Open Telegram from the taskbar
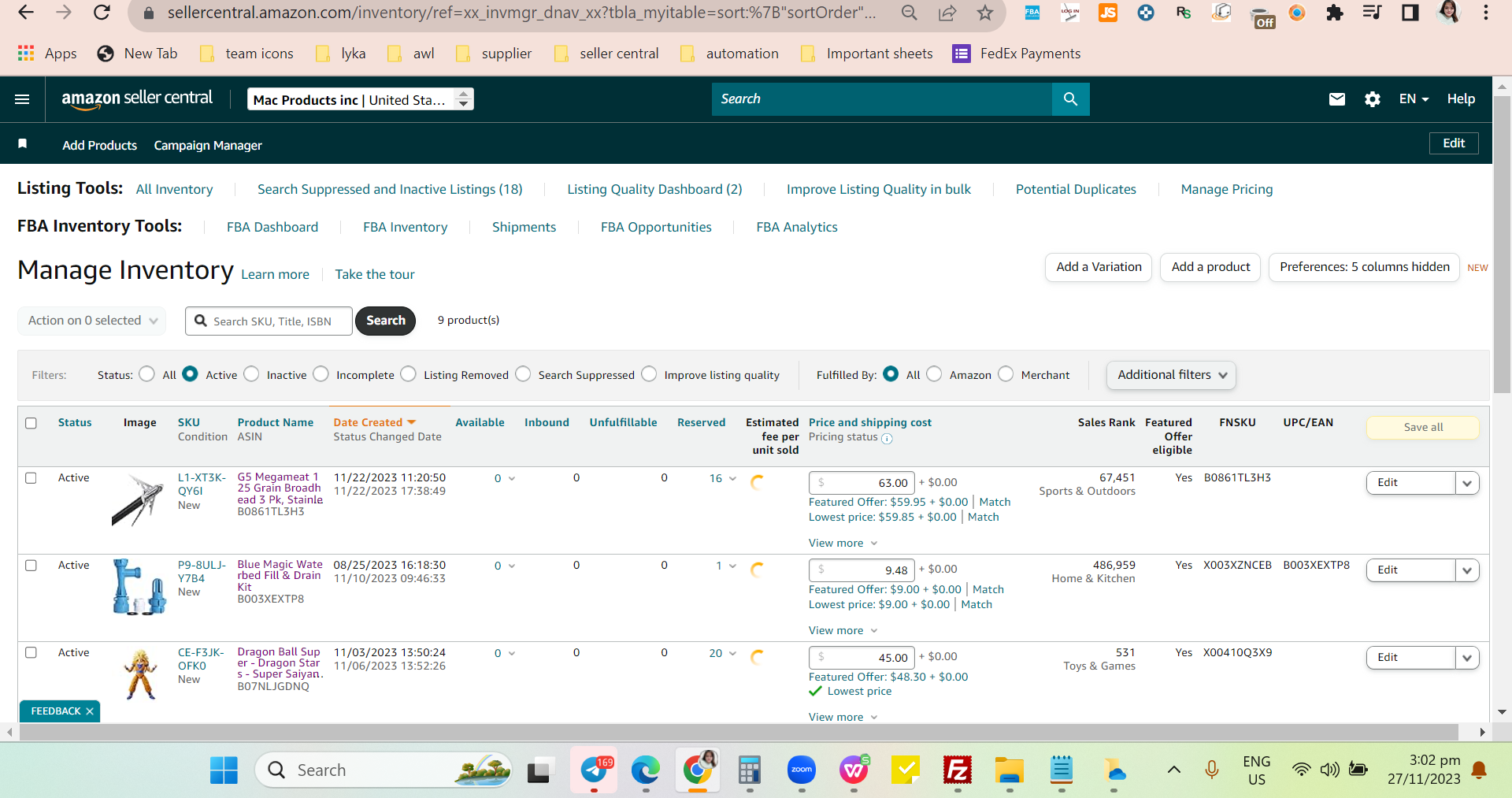 pyautogui.click(x=594, y=770)
